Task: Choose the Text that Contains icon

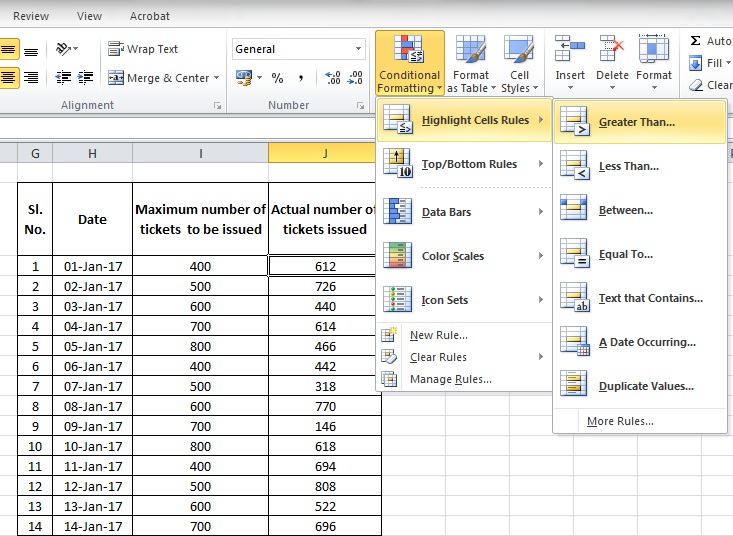Action: pyautogui.click(x=575, y=297)
